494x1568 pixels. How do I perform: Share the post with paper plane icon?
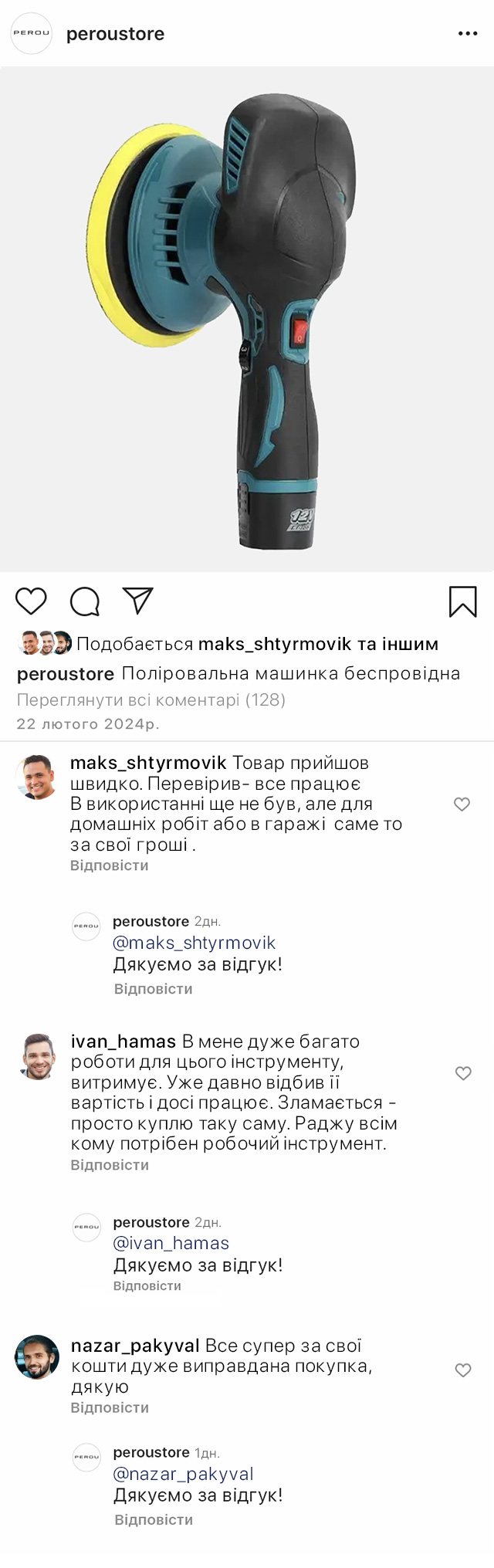138,601
